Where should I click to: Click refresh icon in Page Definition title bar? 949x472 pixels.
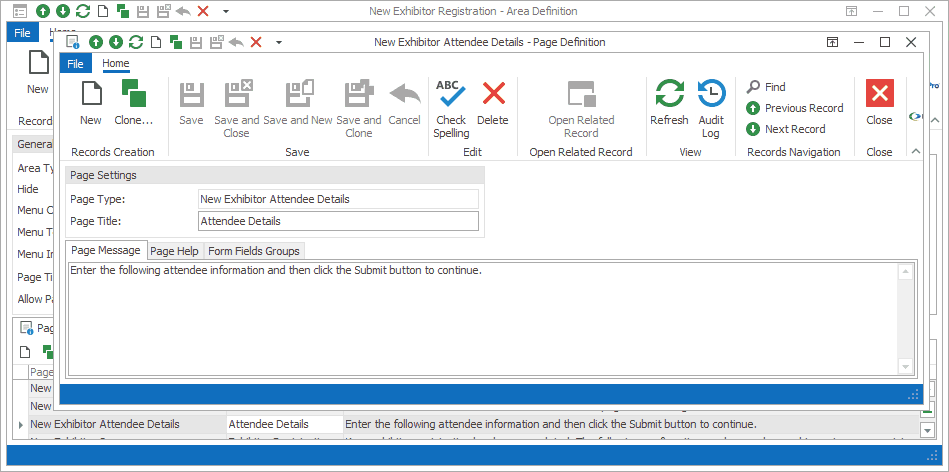click(136, 42)
